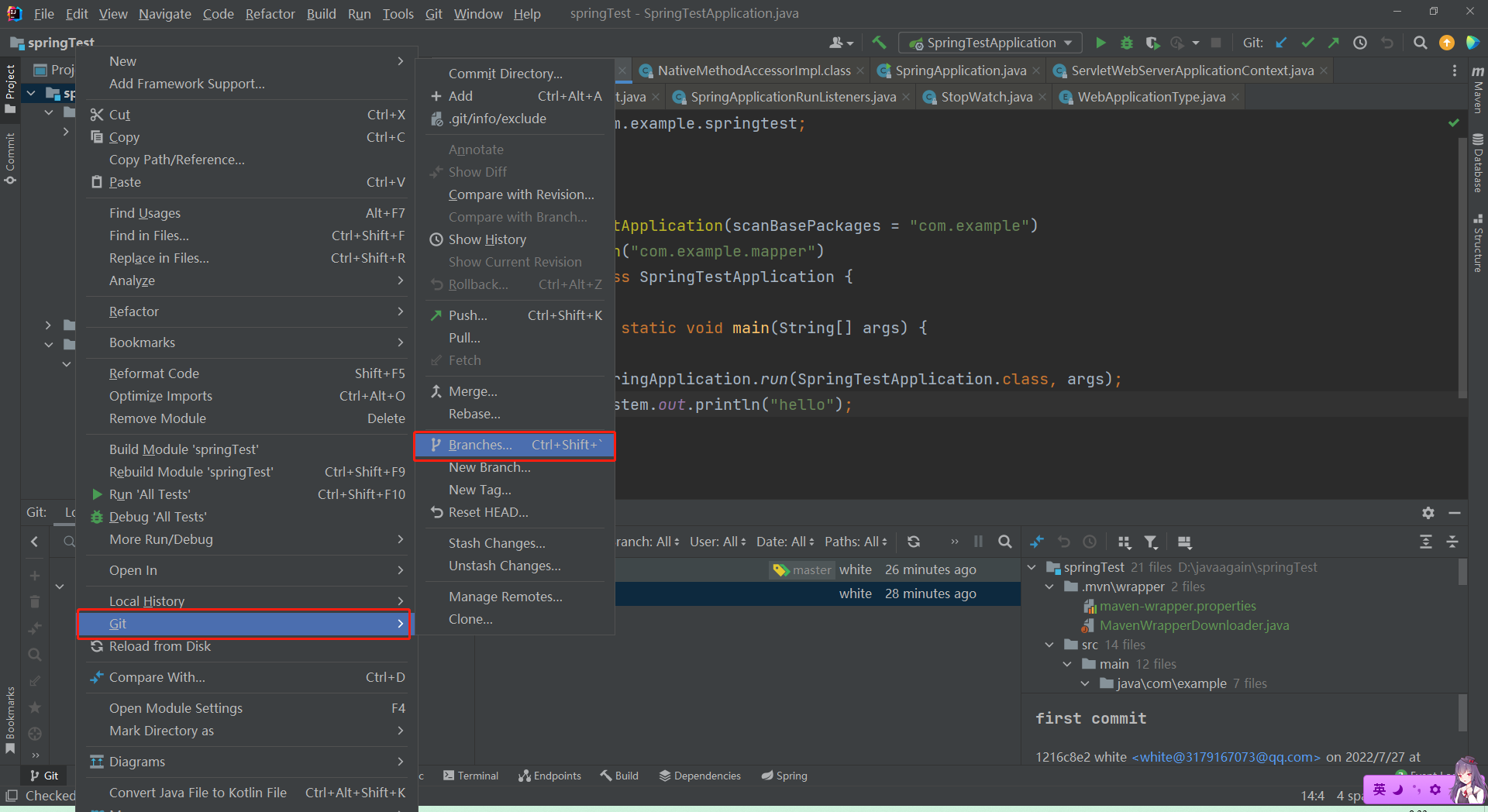1488x812 pixels.
Task: Open Git log settings gear
Action: coord(1428,513)
